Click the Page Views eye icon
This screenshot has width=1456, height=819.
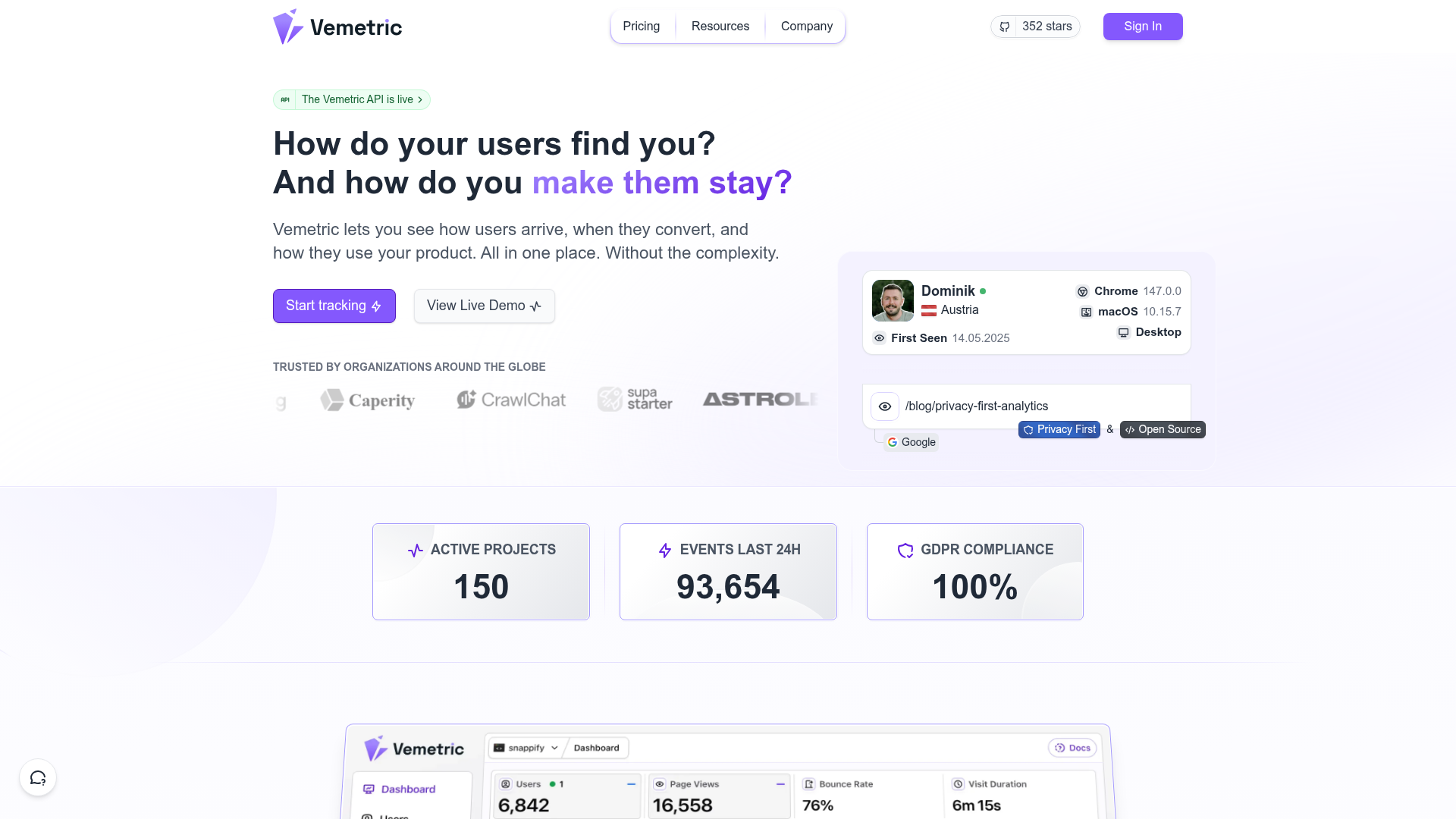660,784
